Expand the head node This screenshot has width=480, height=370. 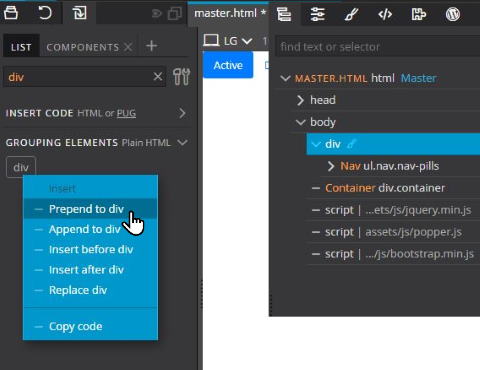(x=300, y=100)
